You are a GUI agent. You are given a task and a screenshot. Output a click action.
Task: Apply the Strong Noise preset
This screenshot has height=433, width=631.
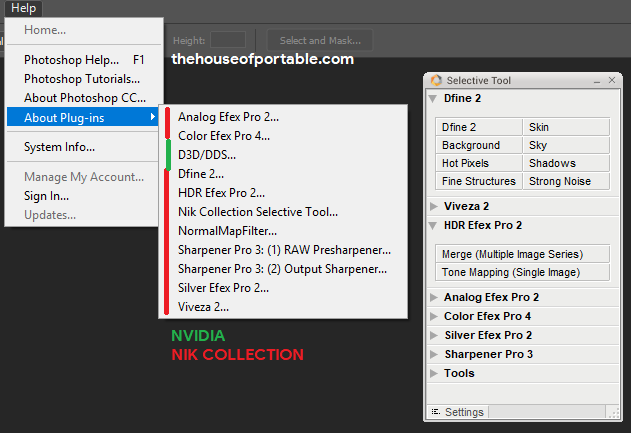(x=566, y=181)
